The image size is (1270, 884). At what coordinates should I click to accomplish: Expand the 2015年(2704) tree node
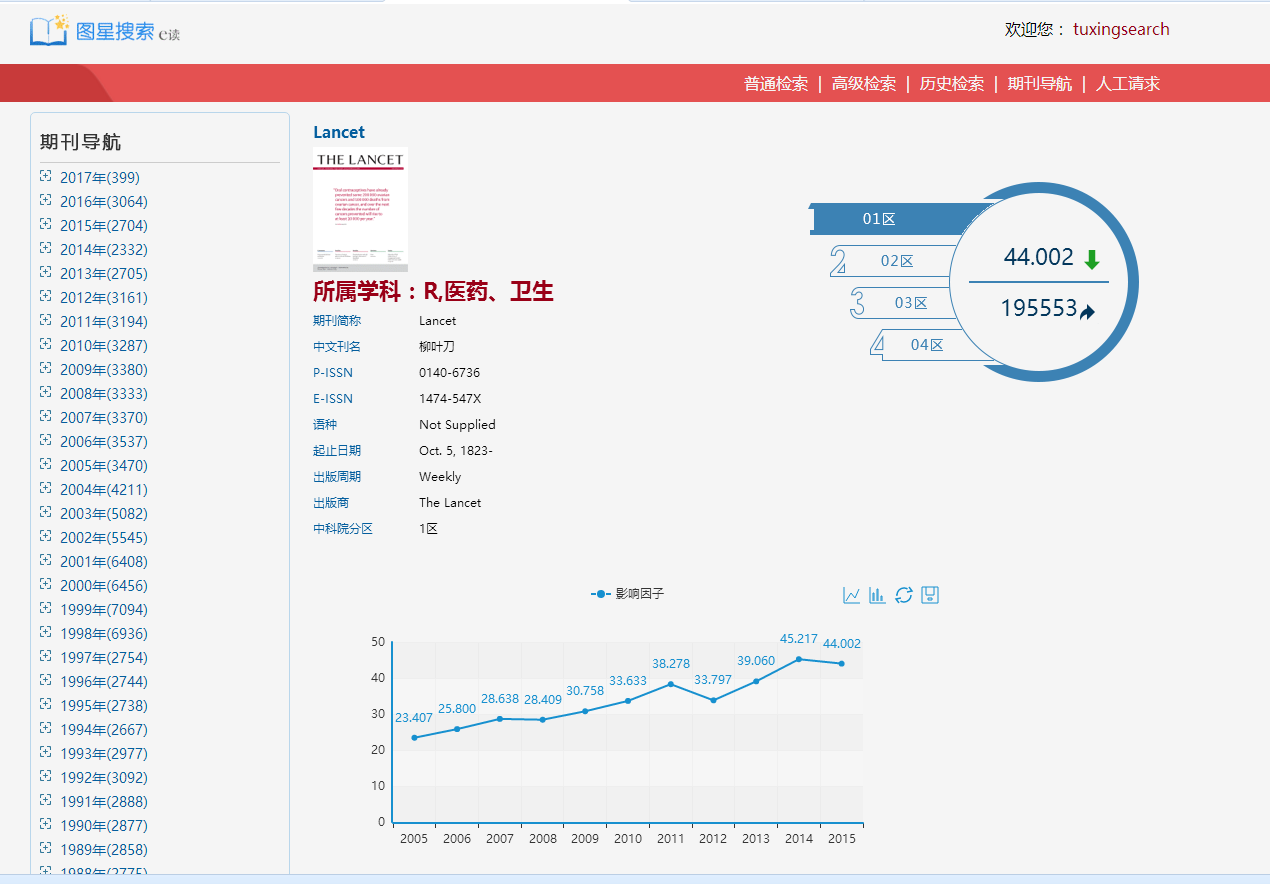[45, 224]
